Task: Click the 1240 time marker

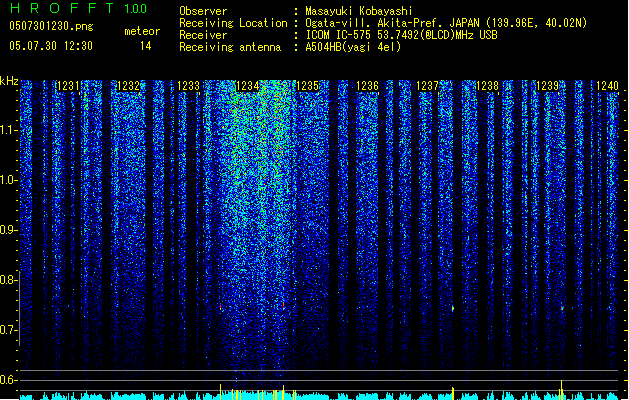Action: (607, 86)
